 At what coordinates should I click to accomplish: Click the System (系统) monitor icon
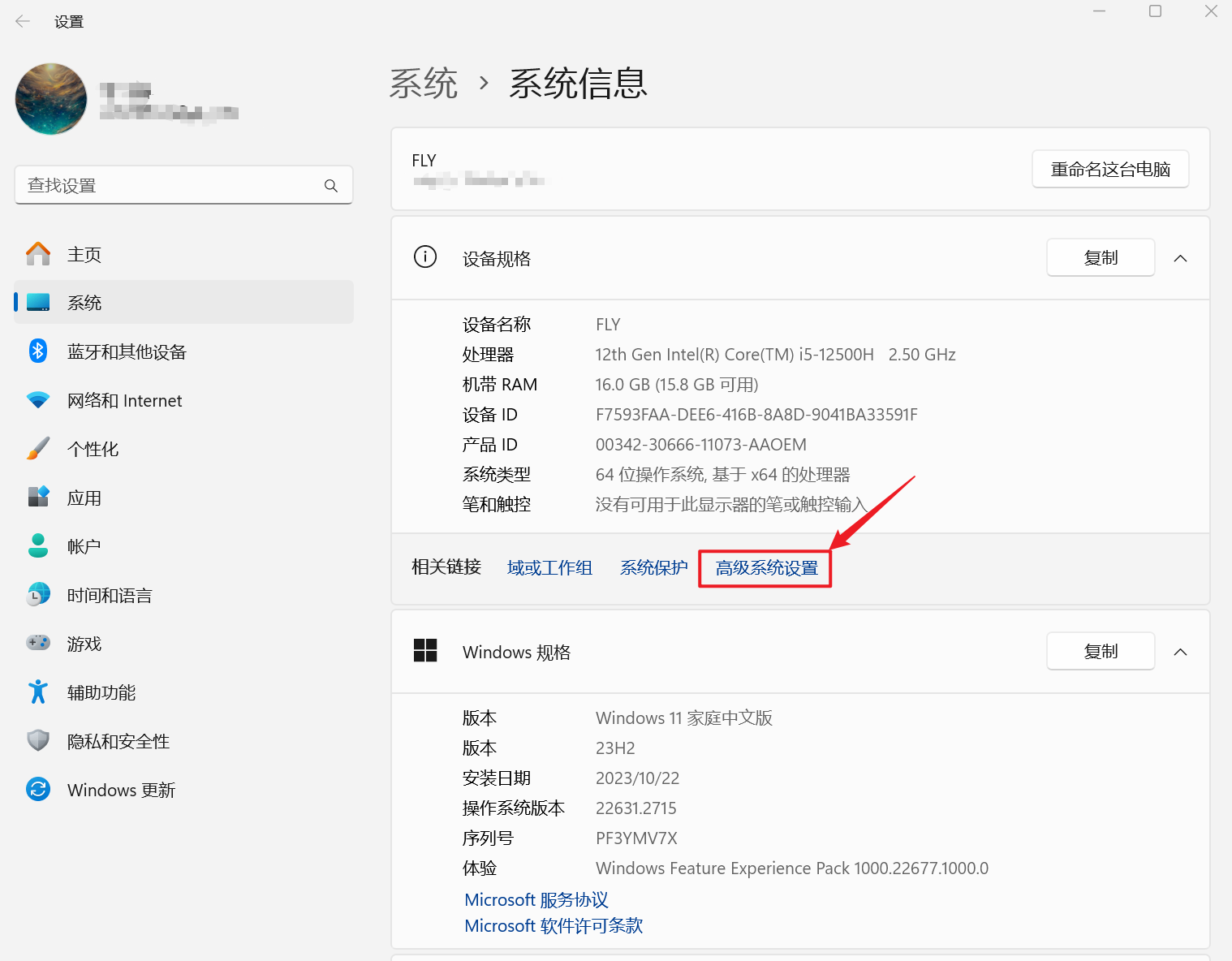[38, 303]
